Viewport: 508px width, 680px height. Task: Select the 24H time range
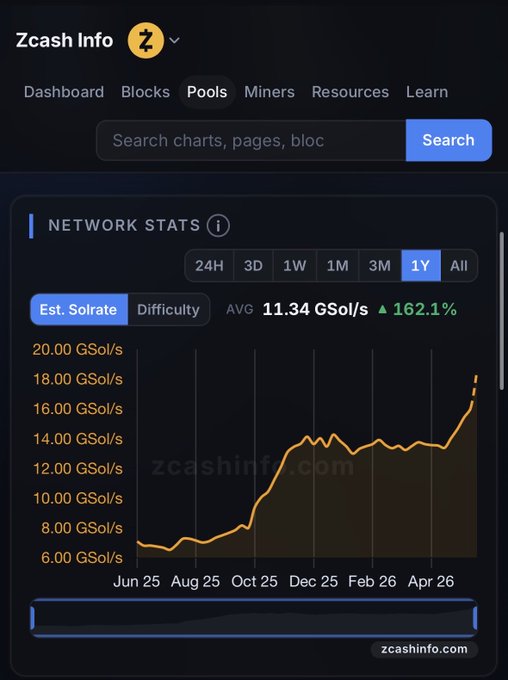209,265
